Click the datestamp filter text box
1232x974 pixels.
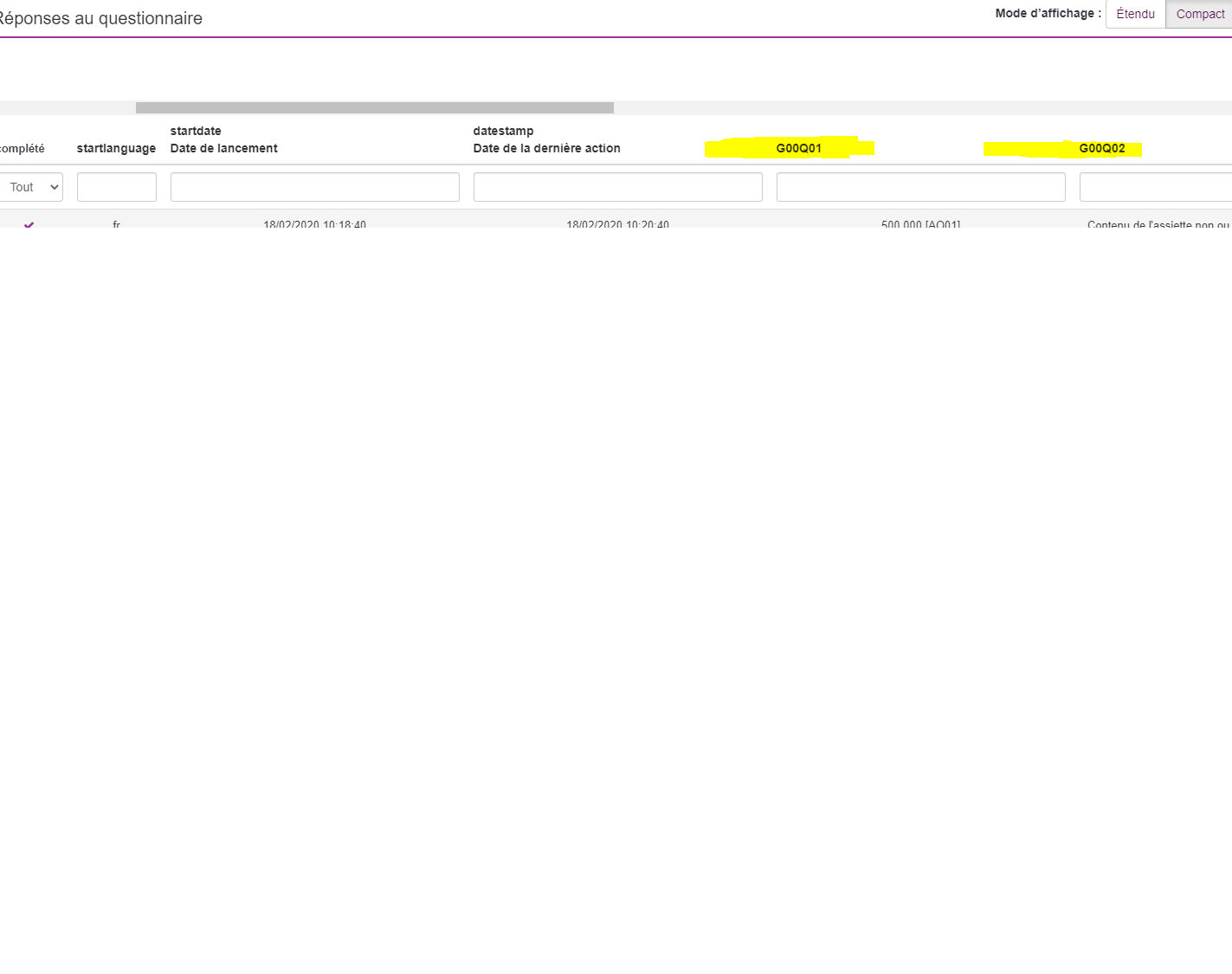click(x=617, y=187)
